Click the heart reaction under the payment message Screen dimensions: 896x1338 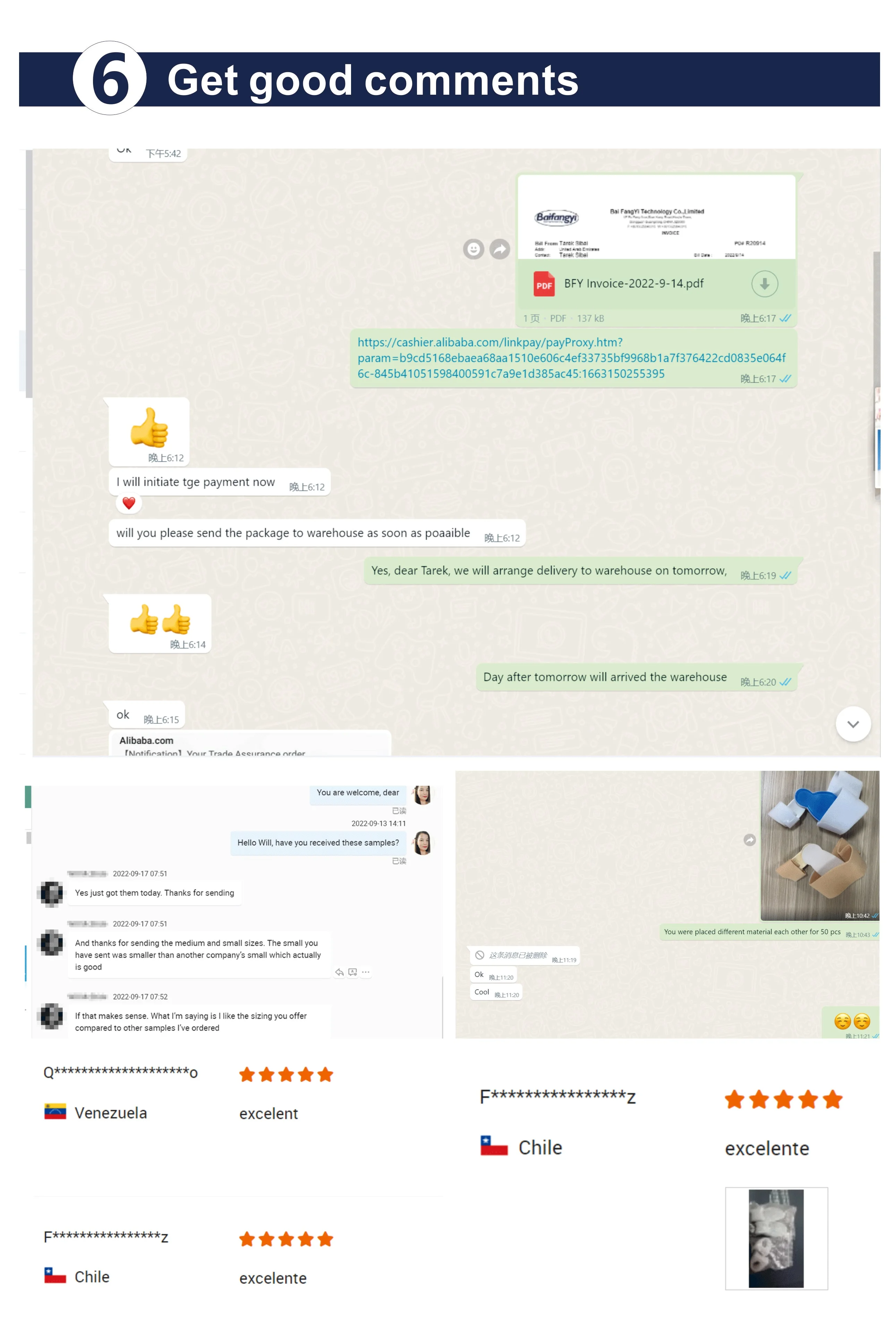click(x=129, y=503)
